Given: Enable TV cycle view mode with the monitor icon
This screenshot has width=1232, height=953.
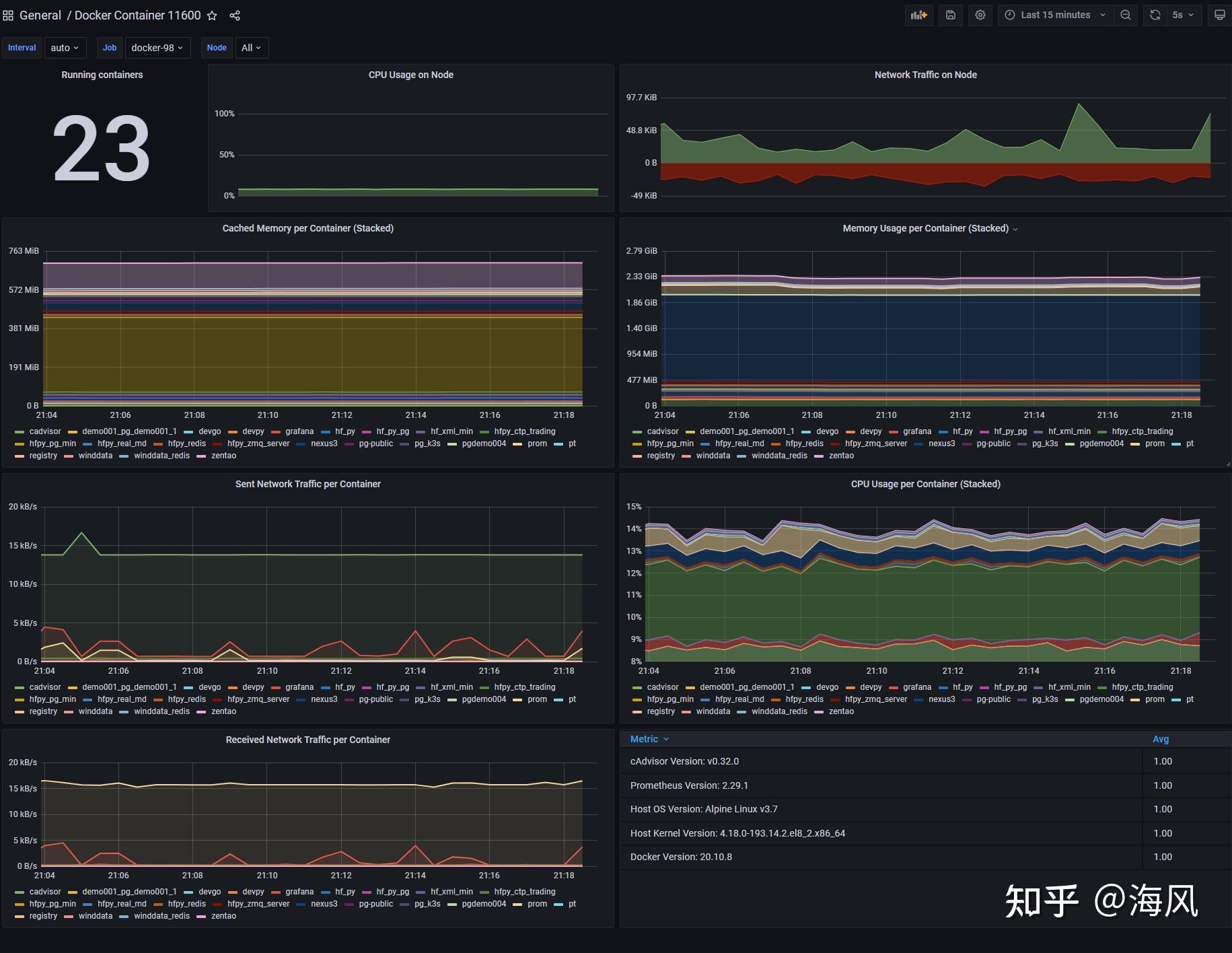Looking at the screenshot, I should tap(1219, 15).
